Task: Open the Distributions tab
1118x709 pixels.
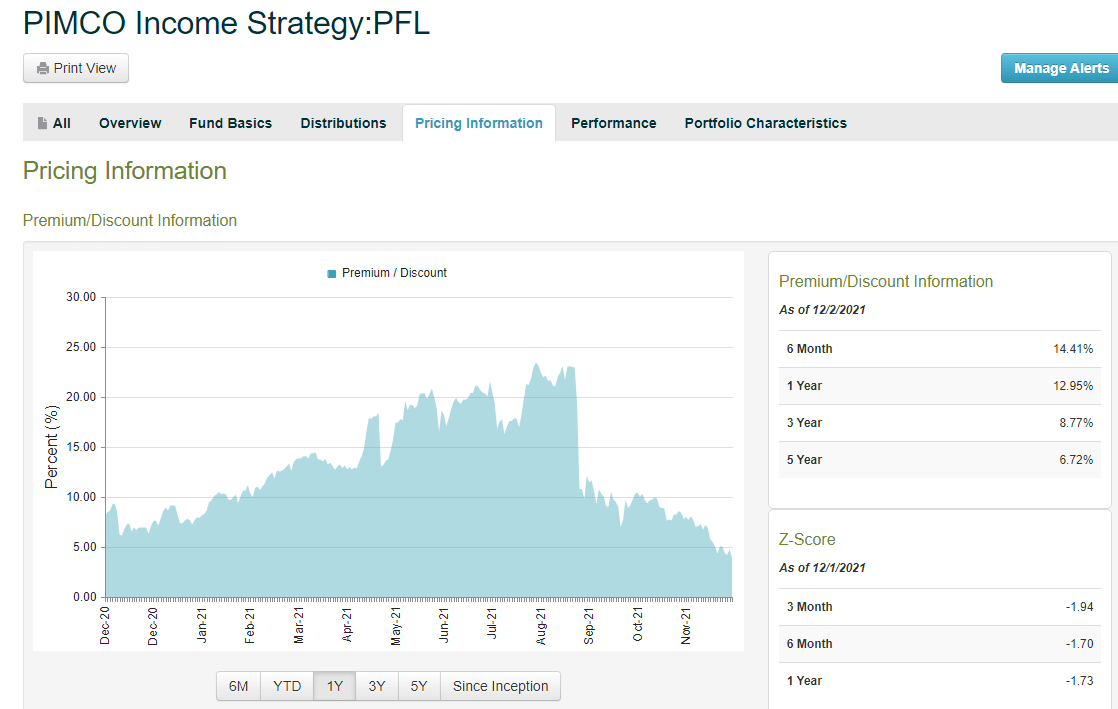Action: (343, 123)
